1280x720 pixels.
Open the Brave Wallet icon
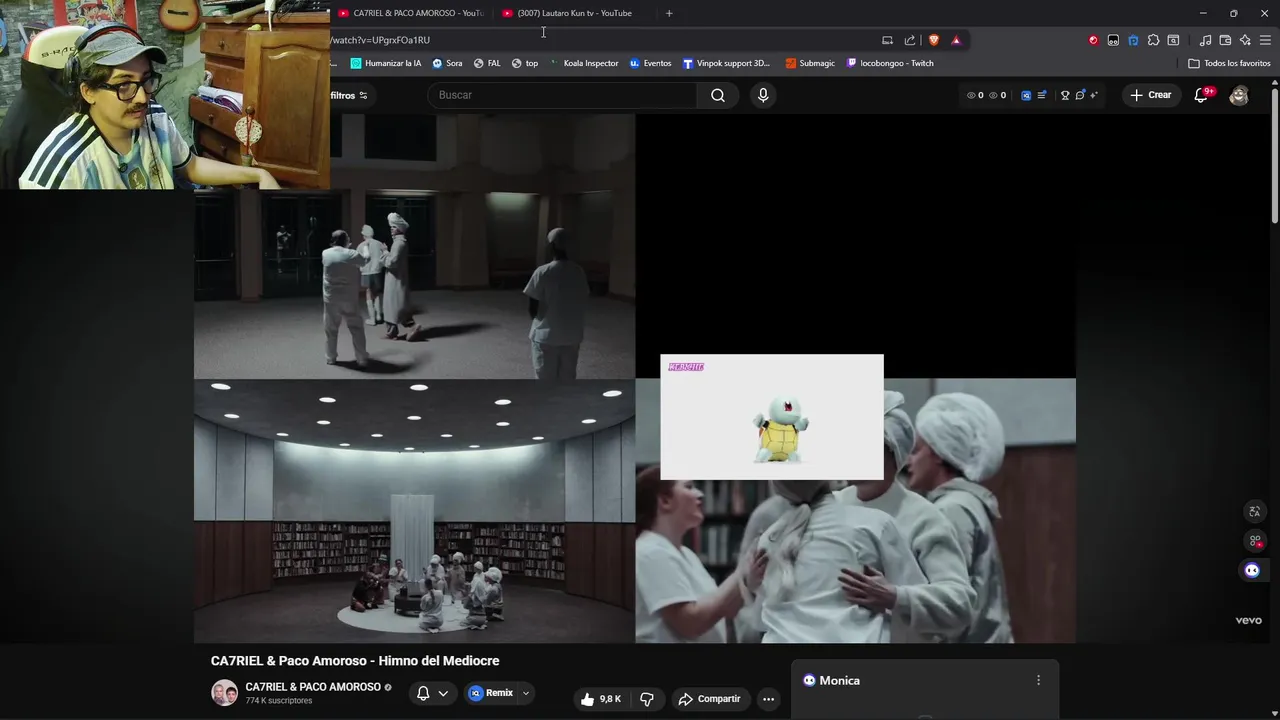[1225, 40]
